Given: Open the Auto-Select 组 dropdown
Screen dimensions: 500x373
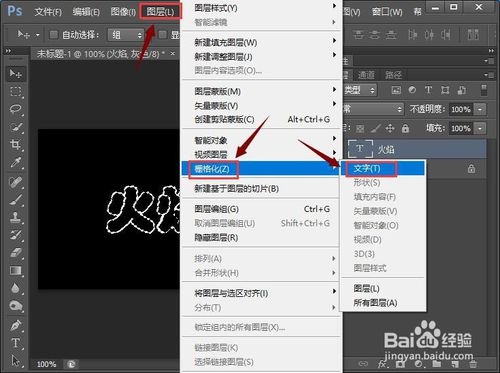Looking at the screenshot, I should click(x=126, y=35).
